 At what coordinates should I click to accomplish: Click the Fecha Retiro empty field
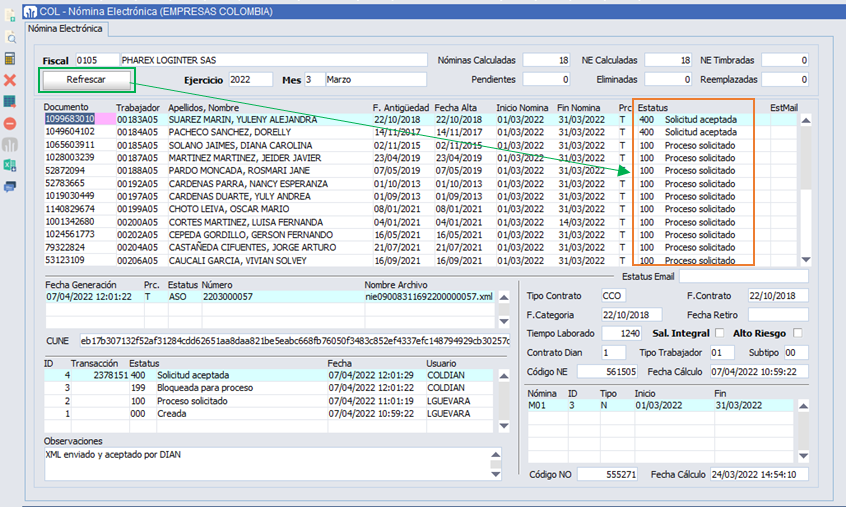[x=778, y=315]
